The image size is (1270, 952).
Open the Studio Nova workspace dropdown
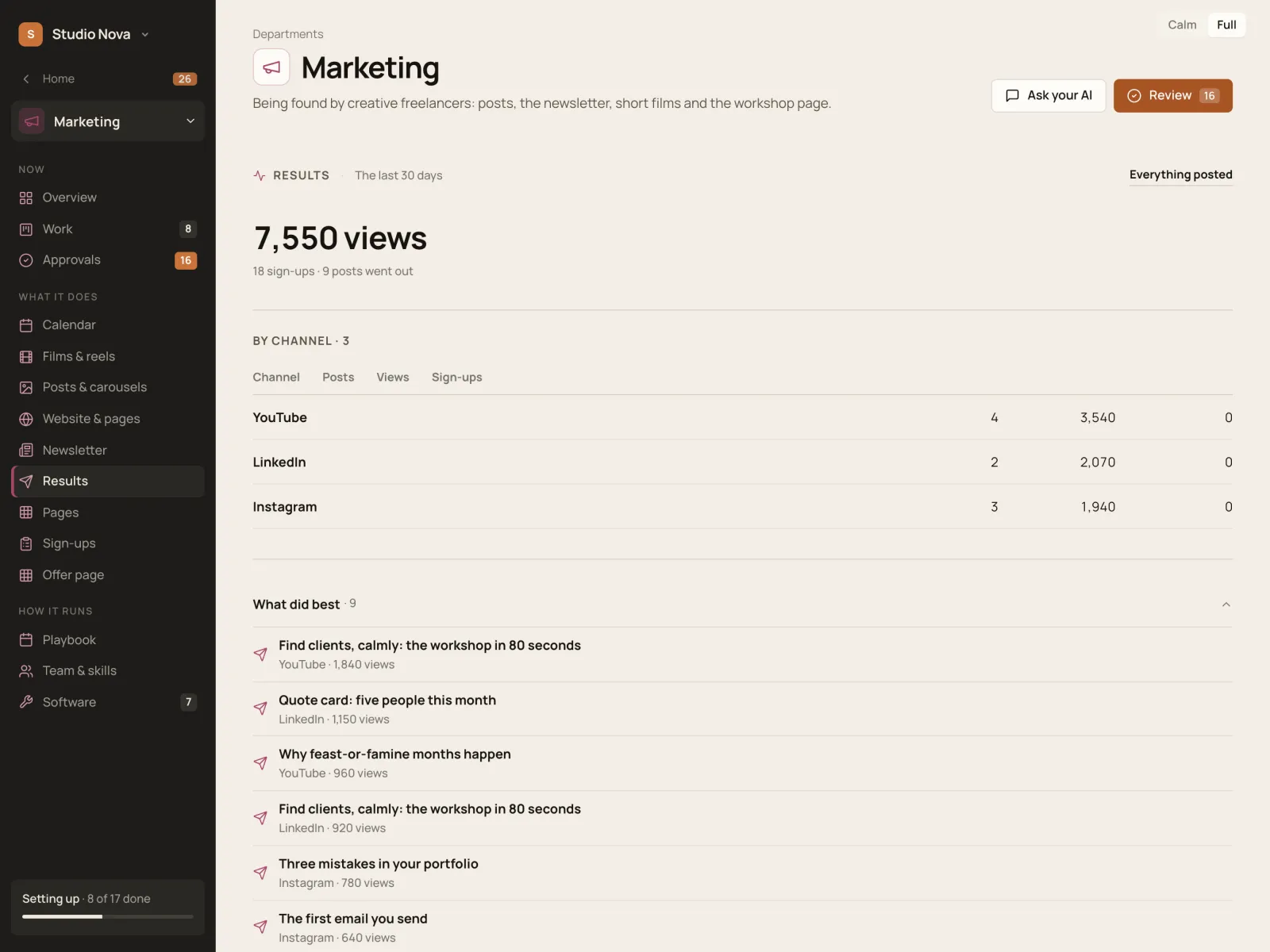(145, 34)
